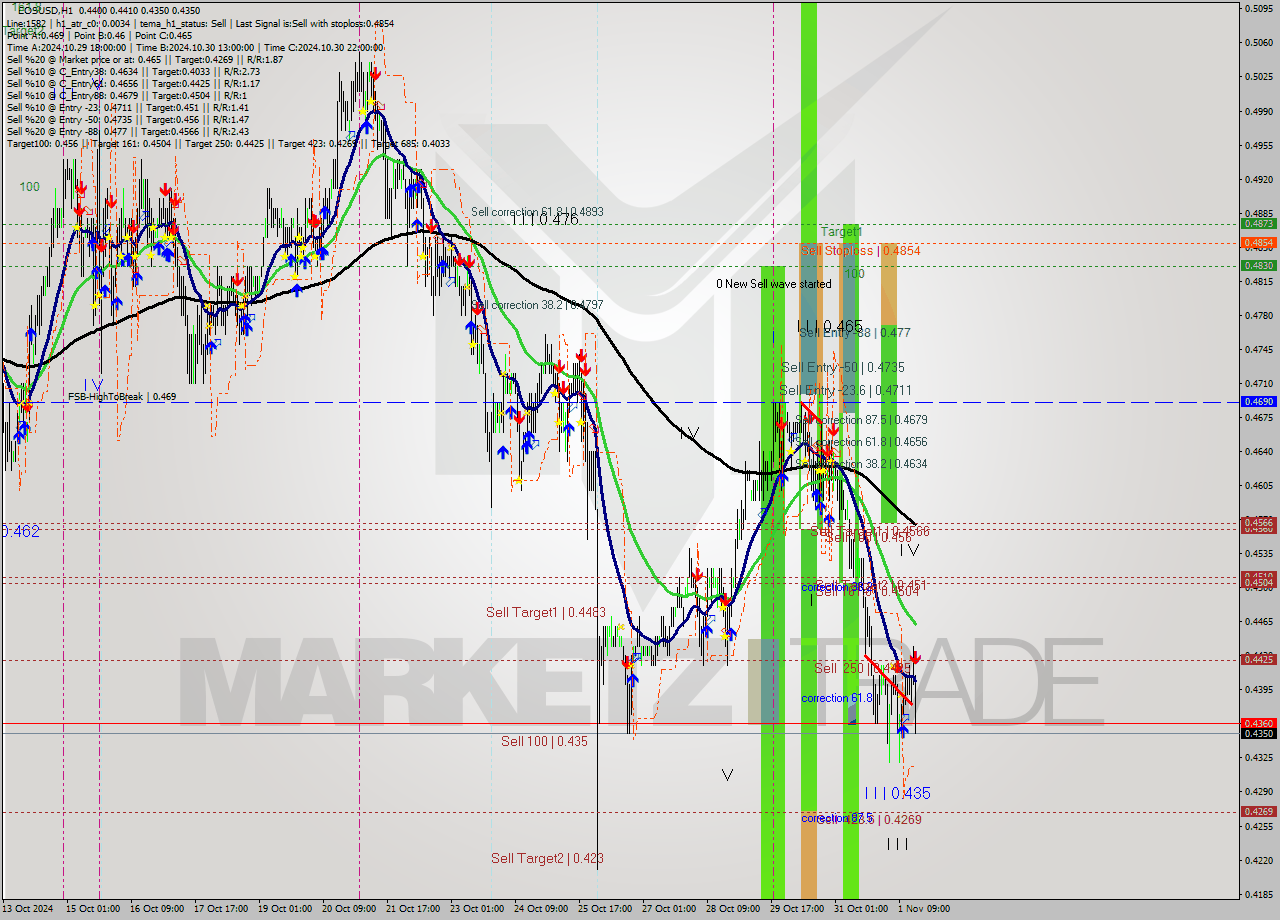Click the 'Sell 100 | 0.435' label

click(x=544, y=741)
